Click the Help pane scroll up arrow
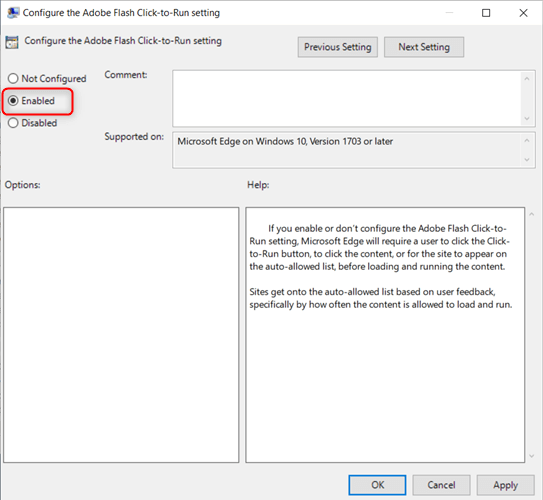The width and height of the screenshot is (543, 500). pos(532,214)
